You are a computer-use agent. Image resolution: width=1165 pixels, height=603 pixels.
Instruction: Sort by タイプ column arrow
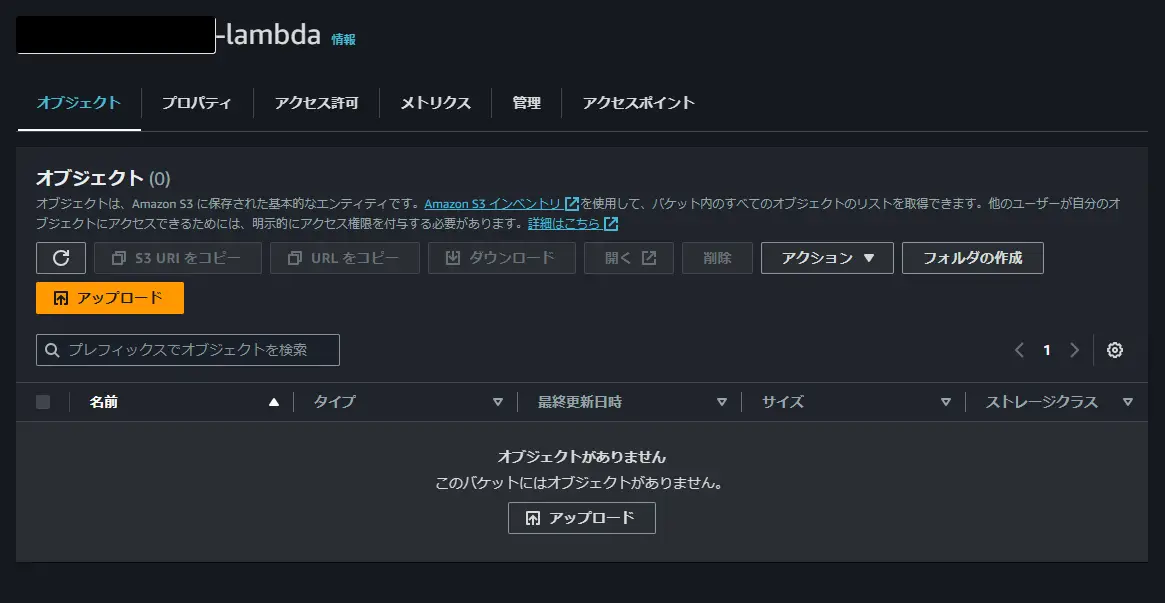point(498,402)
